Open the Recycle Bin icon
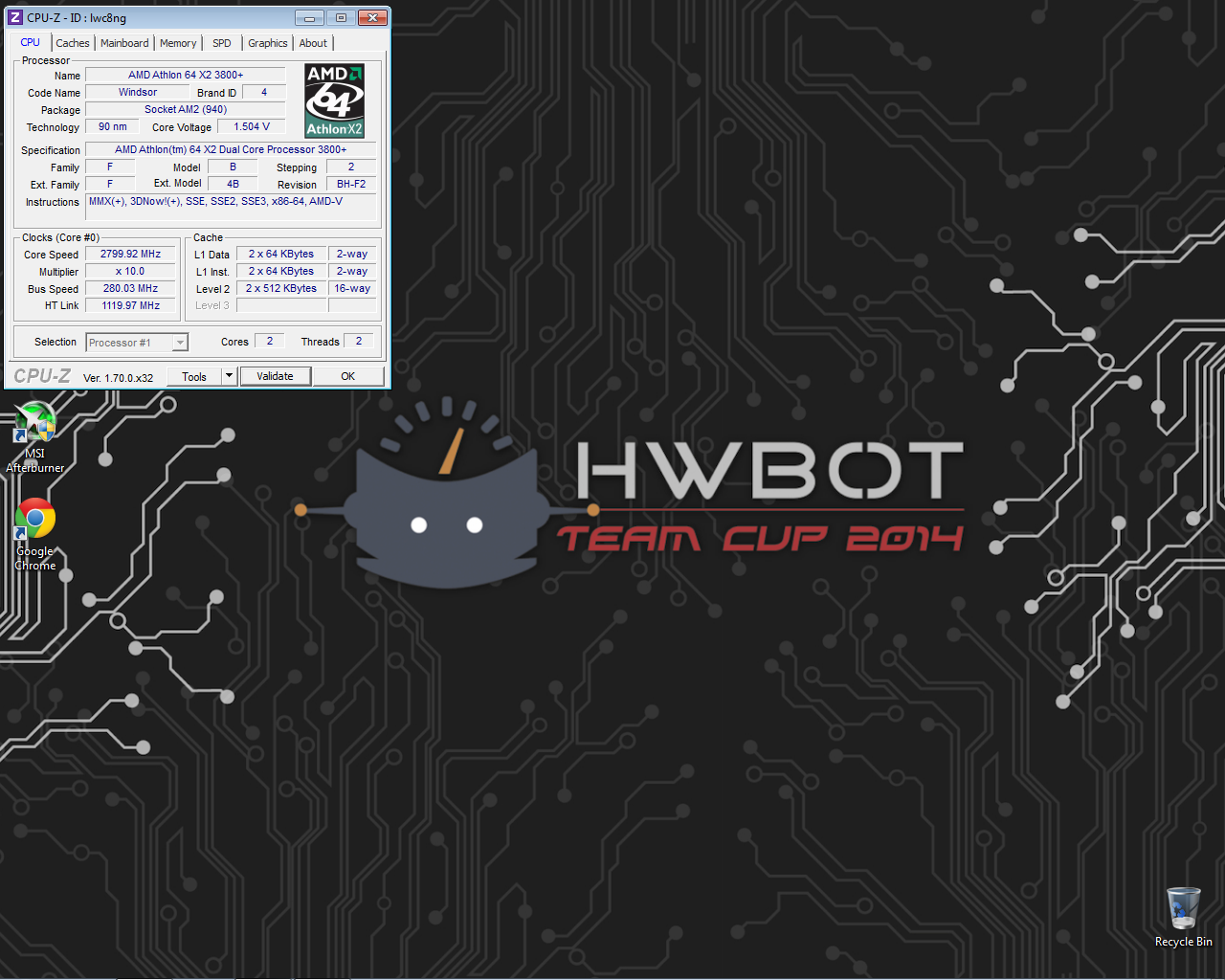This screenshot has width=1225, height=980. [x=1183, y=916]
